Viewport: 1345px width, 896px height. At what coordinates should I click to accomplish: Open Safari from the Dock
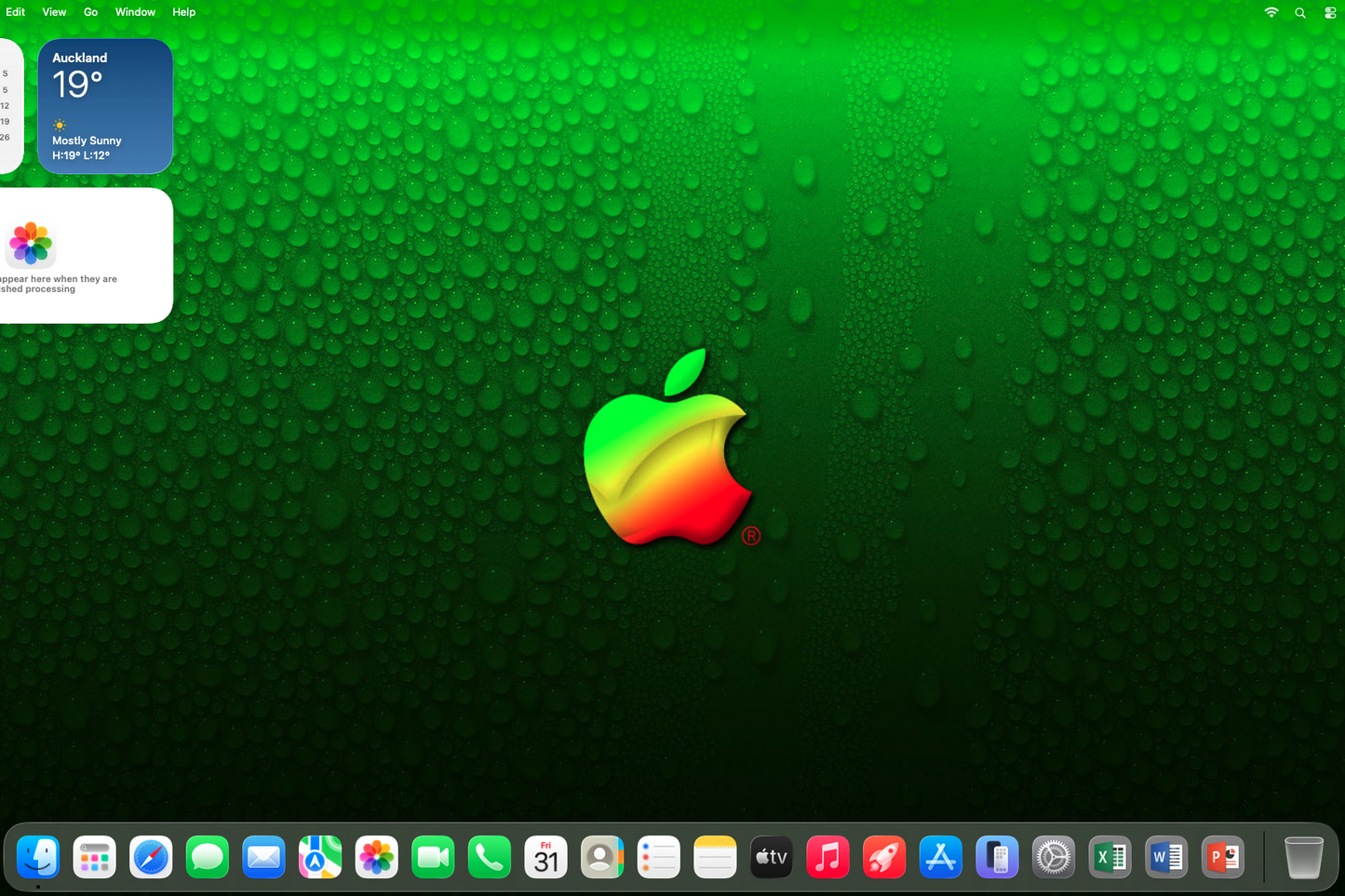(150, 856)
